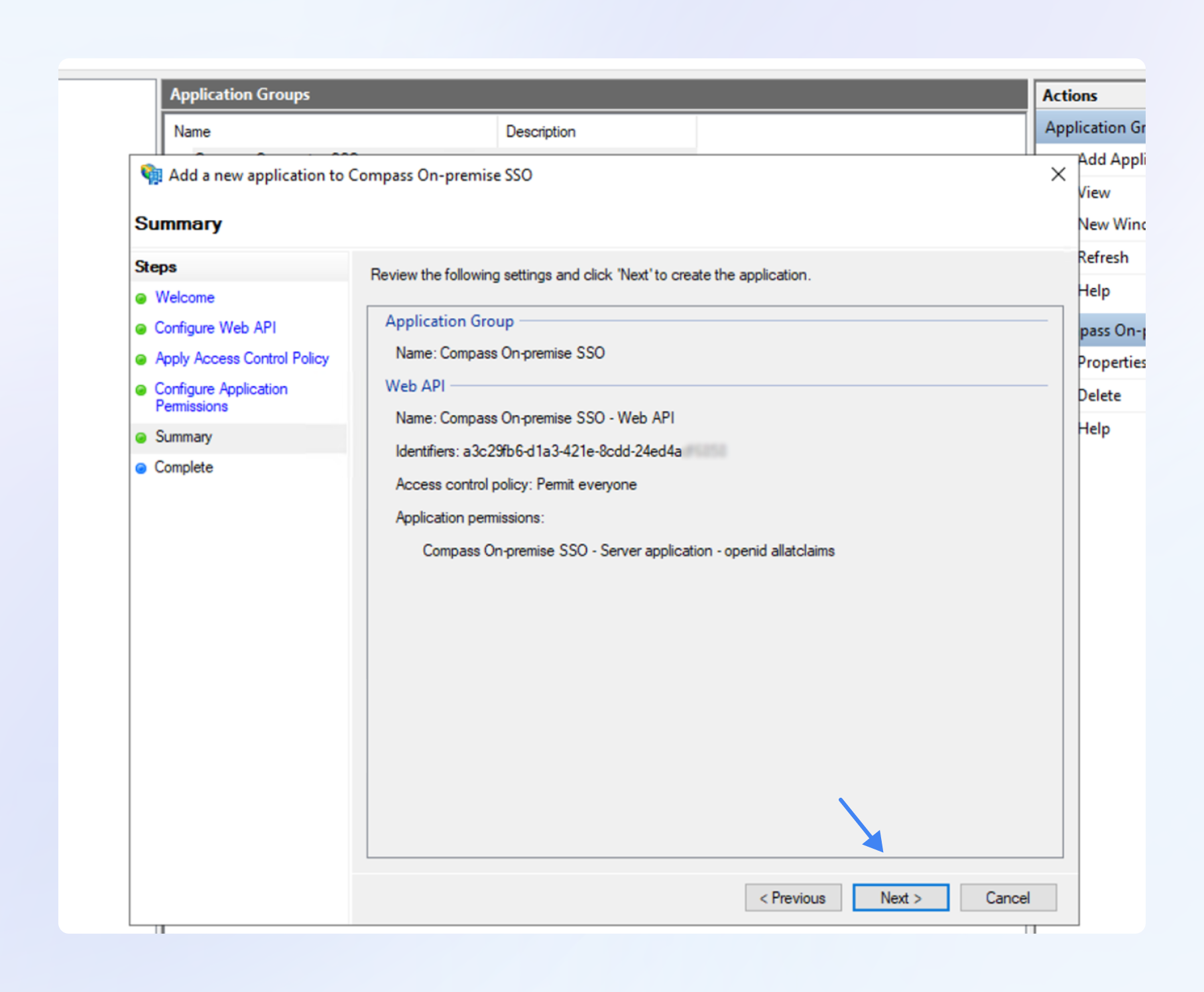Open the Welcome step link
The width and height of the screenshot is (1204, 992).
[x=184, y=298]
